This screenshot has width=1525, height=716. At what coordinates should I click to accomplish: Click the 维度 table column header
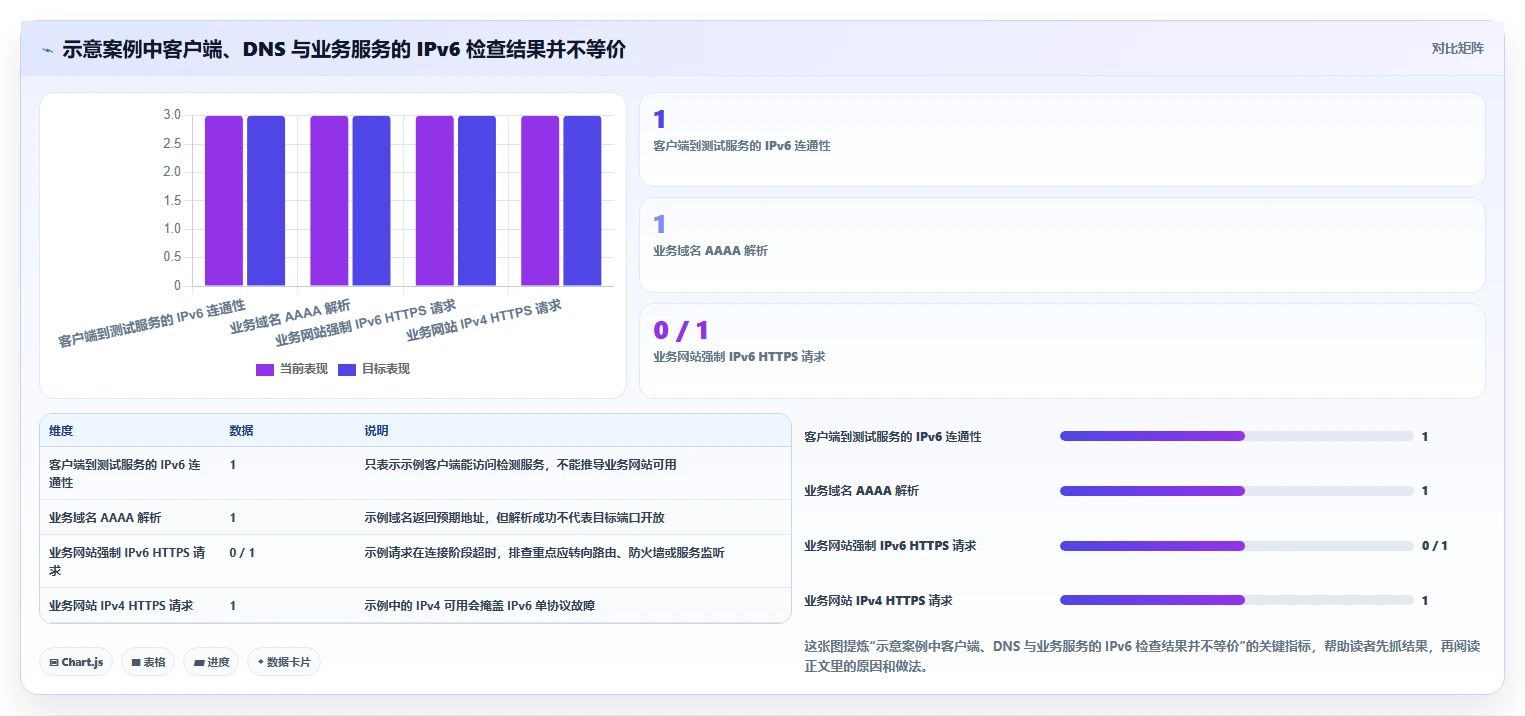tap(61, 431)
